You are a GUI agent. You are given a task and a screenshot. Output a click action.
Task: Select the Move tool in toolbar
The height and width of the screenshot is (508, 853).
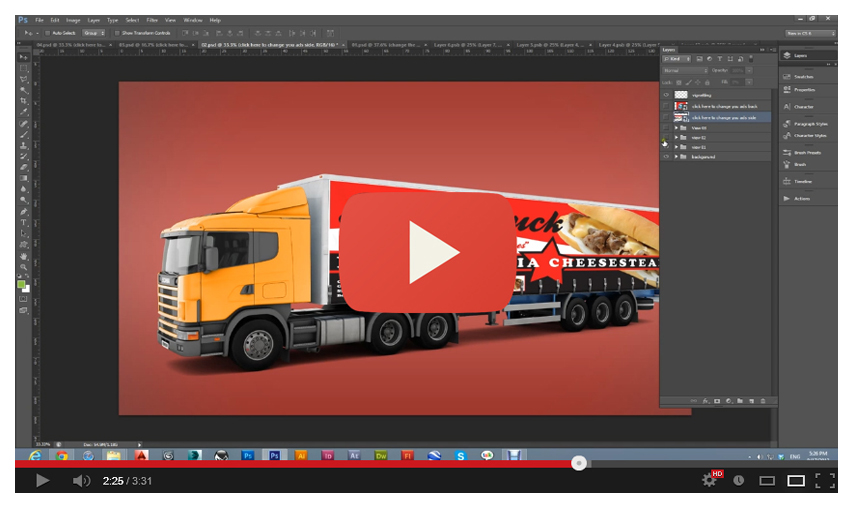[23, 57]
